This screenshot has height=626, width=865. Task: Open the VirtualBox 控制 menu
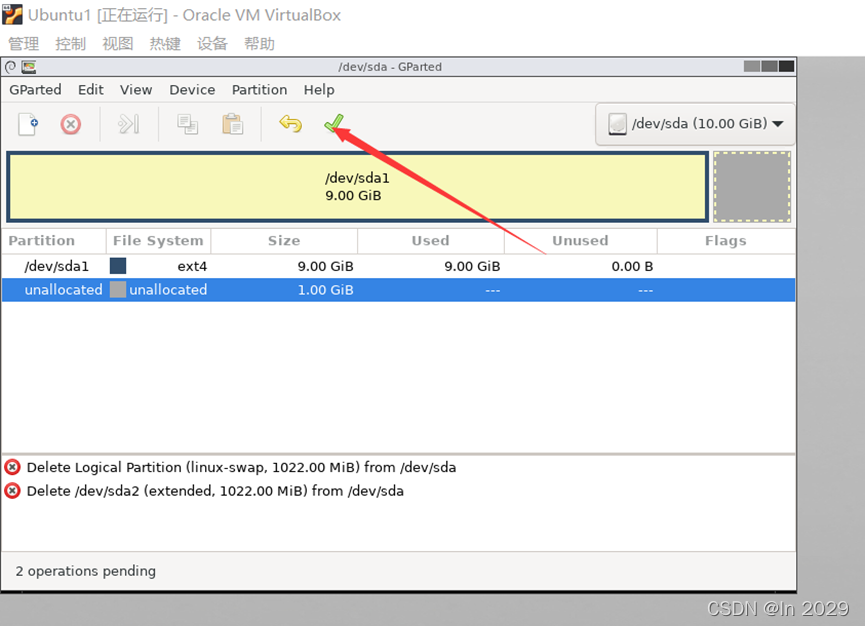(71, 44)
